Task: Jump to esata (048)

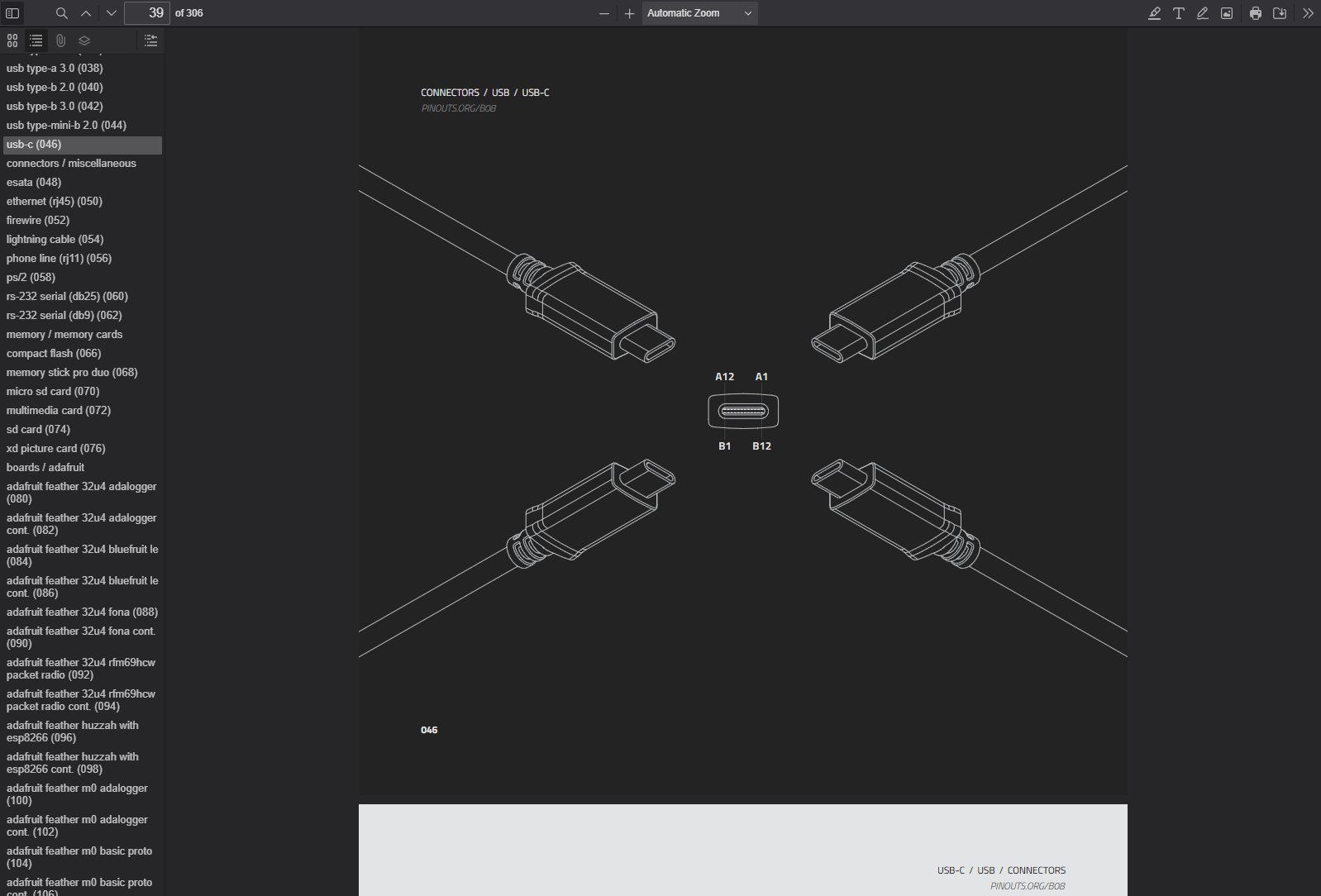Action: pyautogui.click(x=34, y=183)
